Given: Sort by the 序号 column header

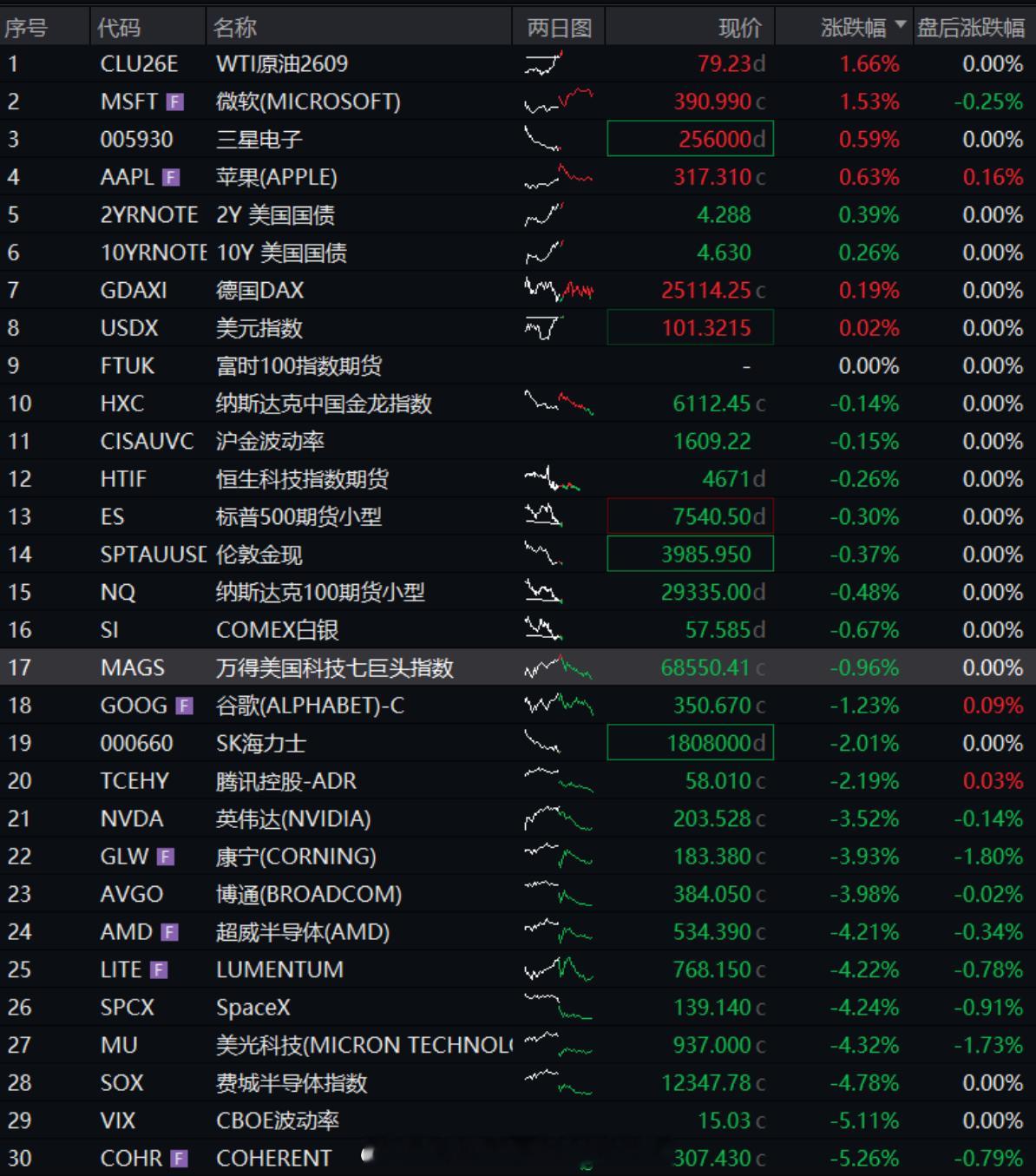Looking at the screenshot, I should 26,28.
